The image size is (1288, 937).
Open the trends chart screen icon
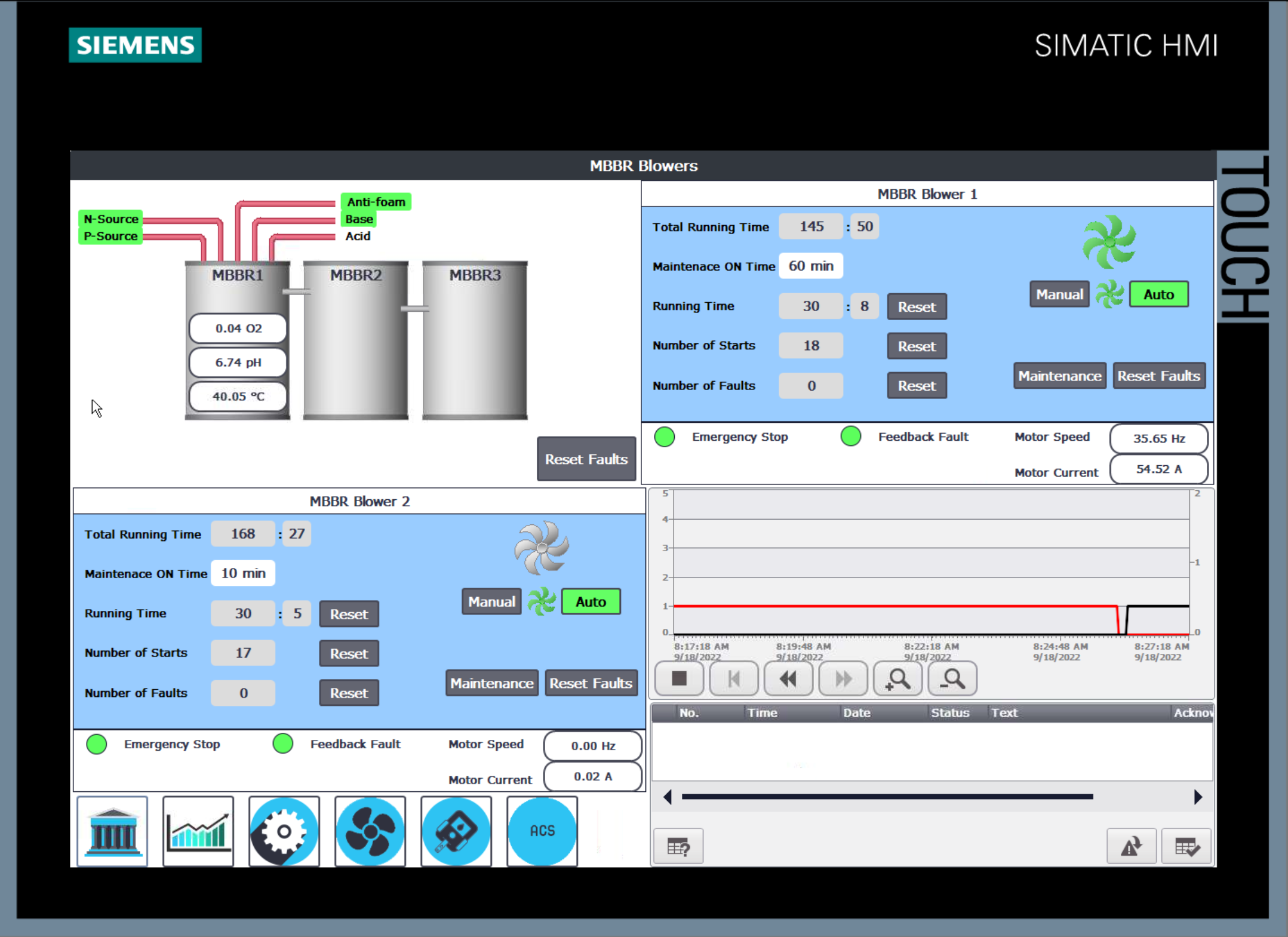click(198, 831)
